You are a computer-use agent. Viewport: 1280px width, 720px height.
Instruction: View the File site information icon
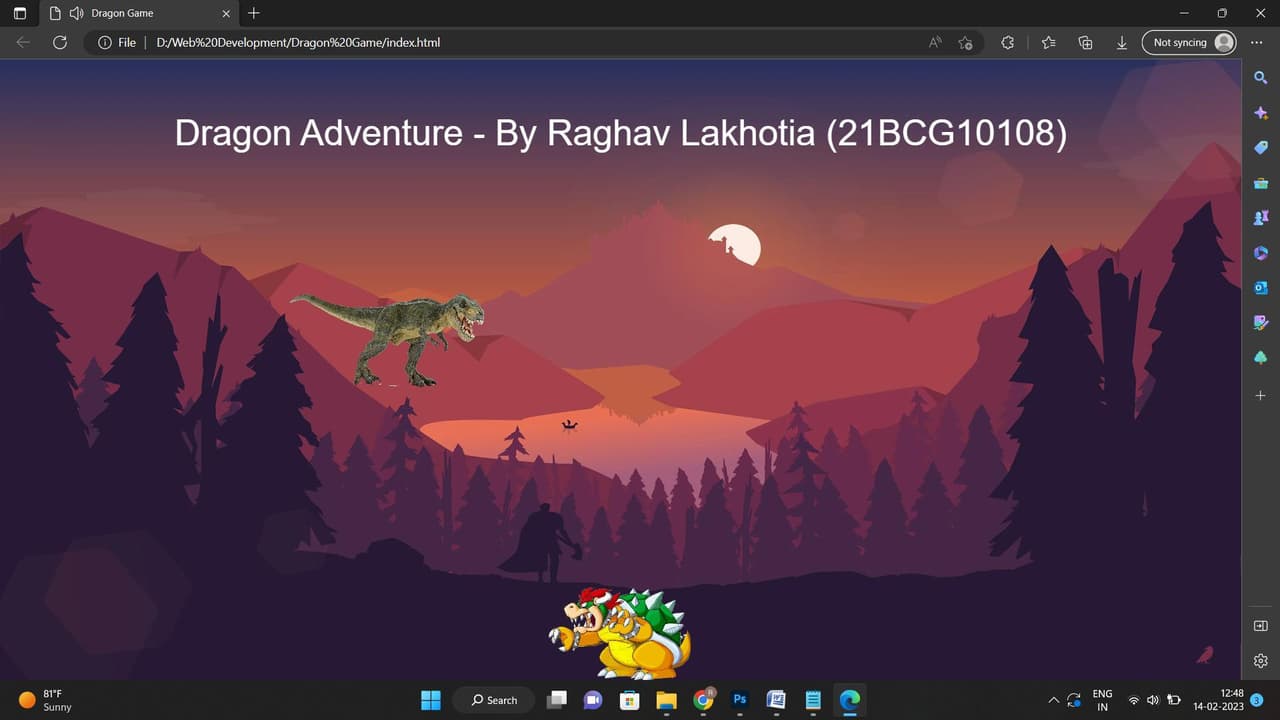pyautogui.click(x=117, y=43)
